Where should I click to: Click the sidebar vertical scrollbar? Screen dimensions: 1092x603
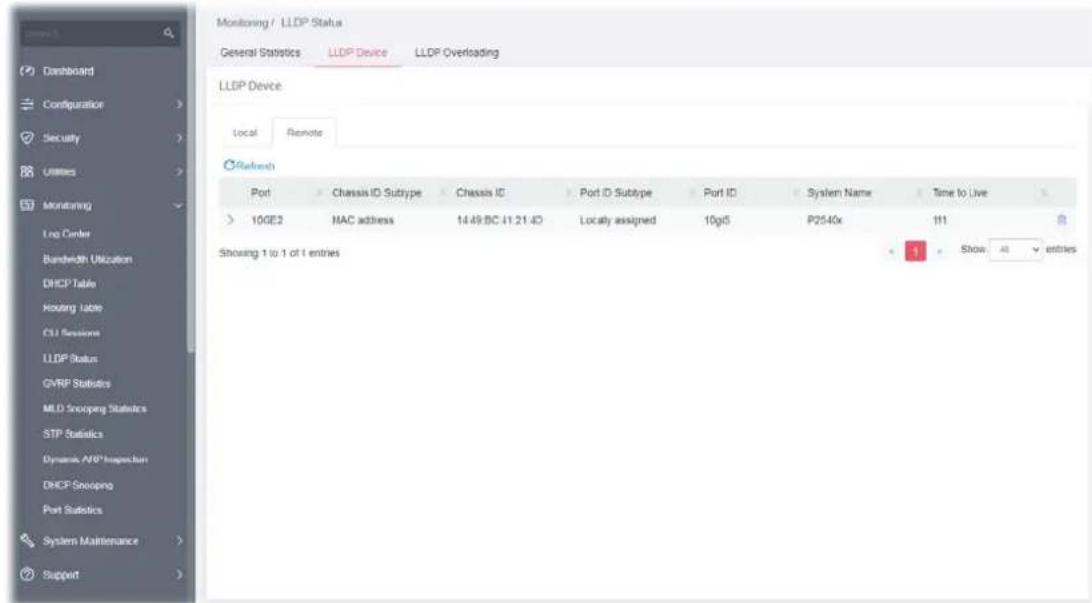(x=192, y=181)
